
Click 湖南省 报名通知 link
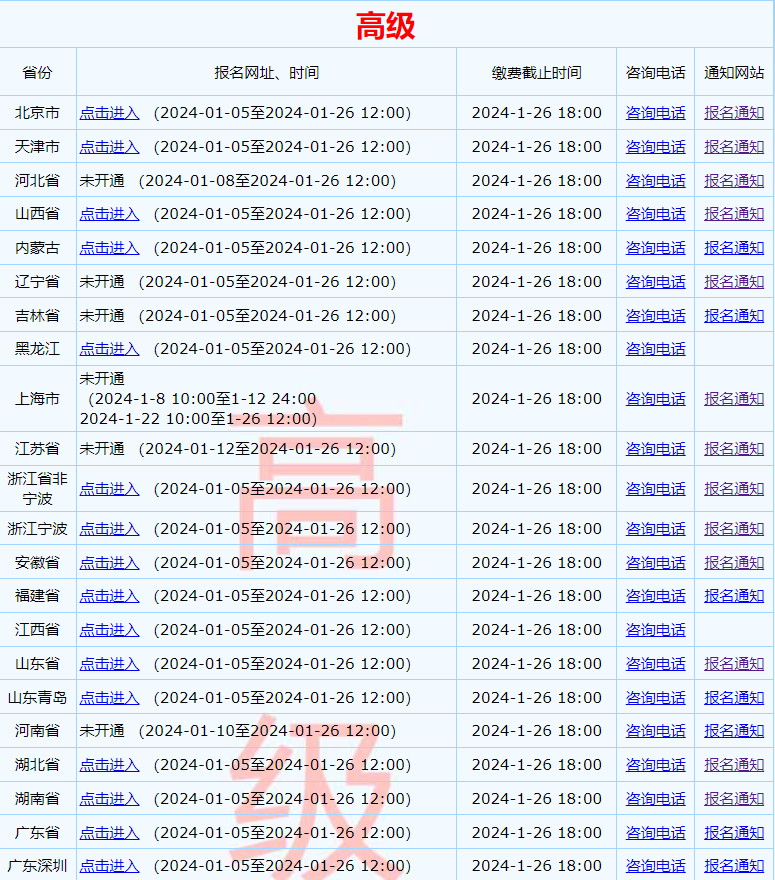tap(734, 799)
